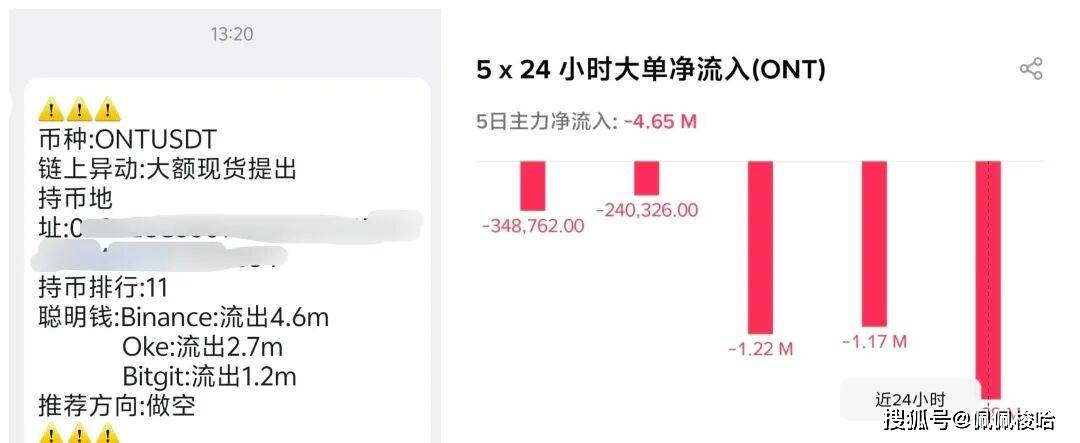Tap the 推荐方向:做空 line
1080x443 pixels.
pos(116,407)
